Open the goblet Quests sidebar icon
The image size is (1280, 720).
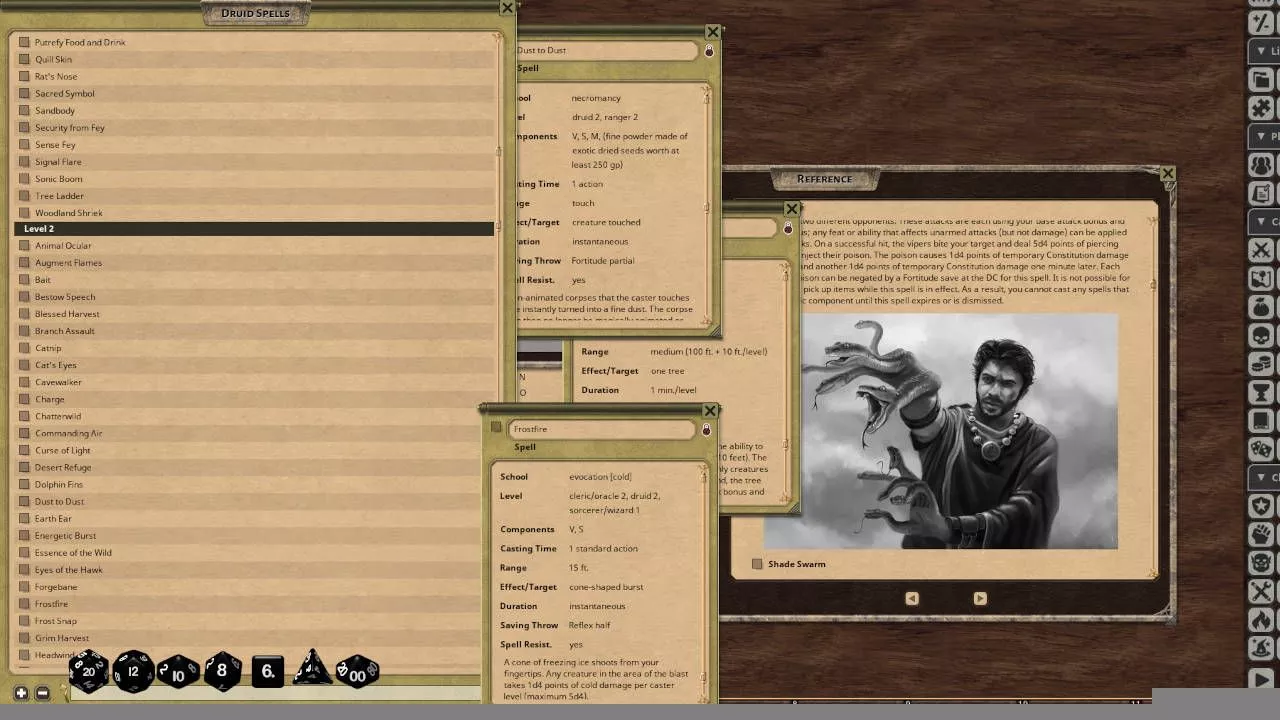click(x=1262, y=391)
